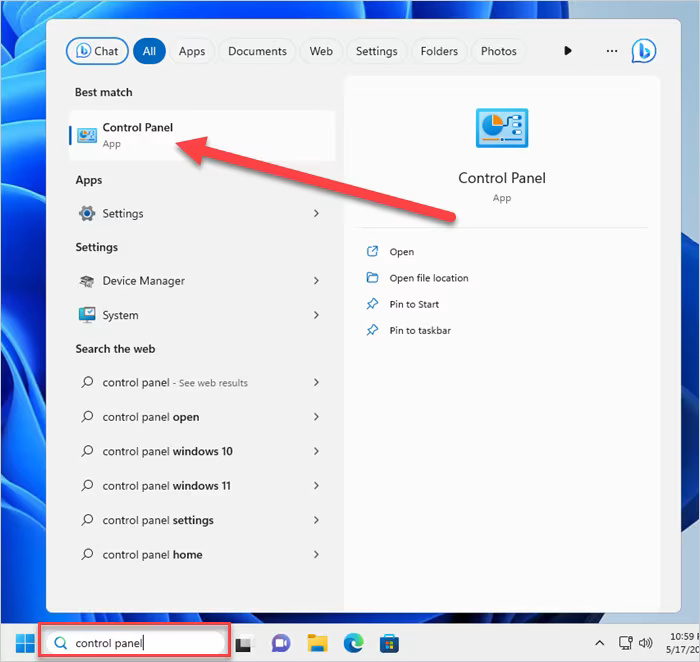
Task: Click the Bing logo icon at top right
Action: tap(643, 51)
